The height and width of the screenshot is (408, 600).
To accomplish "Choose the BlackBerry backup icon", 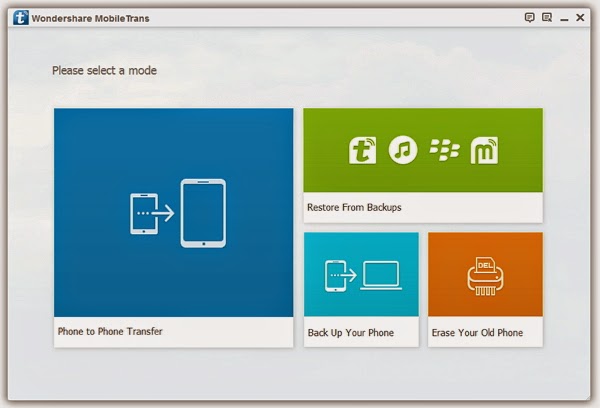I will click(445, 150).
